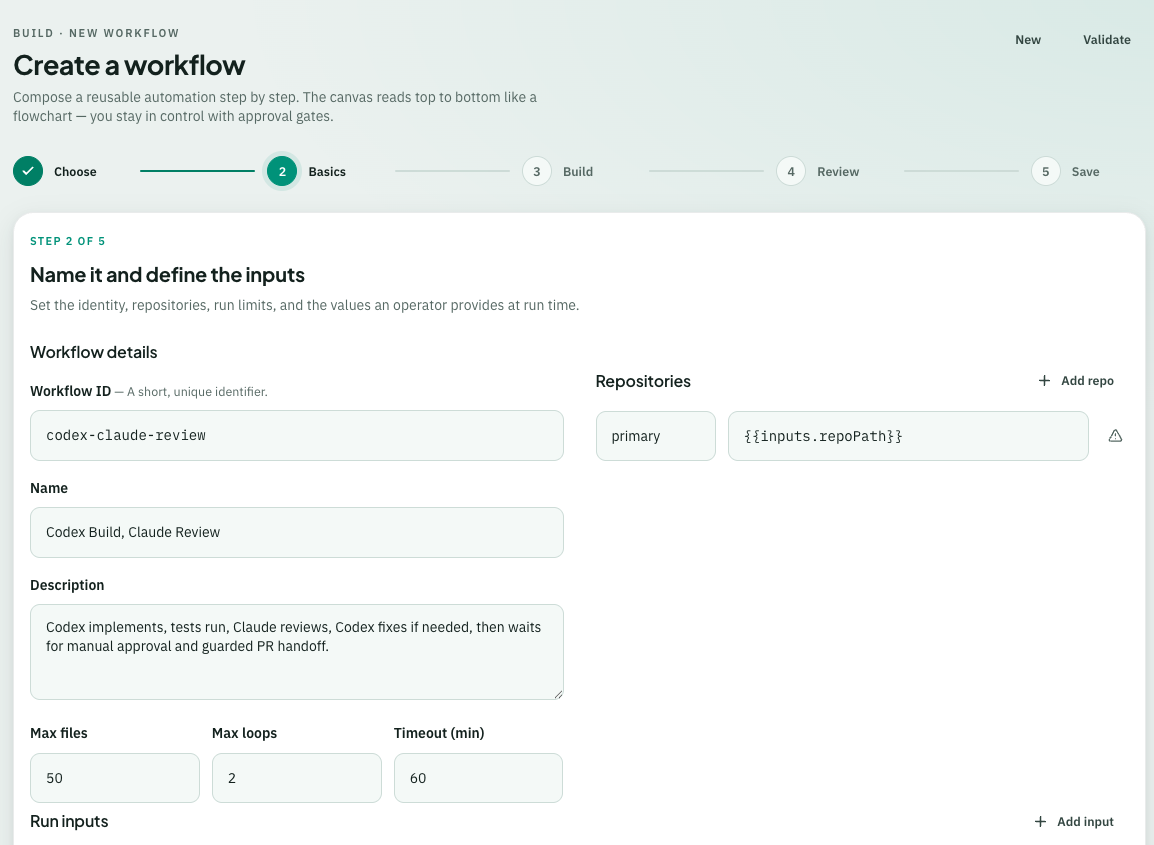Click the Create a workflow title
This screenshot has width=1154, height=845.
pyautogui.click(x=129, y=66)
